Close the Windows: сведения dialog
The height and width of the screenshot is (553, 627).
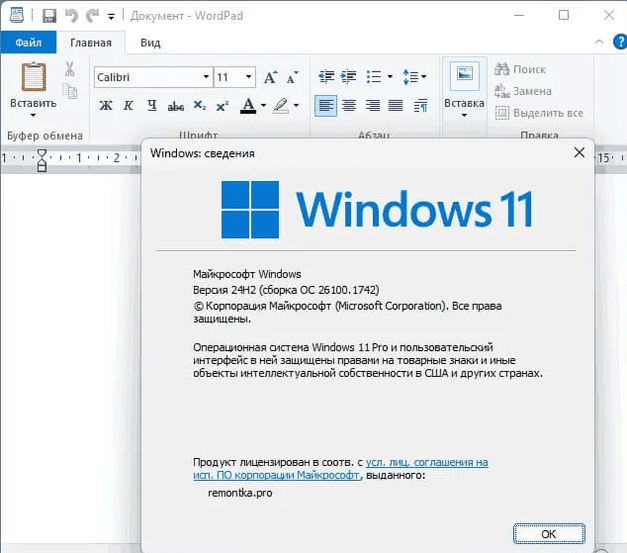[x=578, y=153]
